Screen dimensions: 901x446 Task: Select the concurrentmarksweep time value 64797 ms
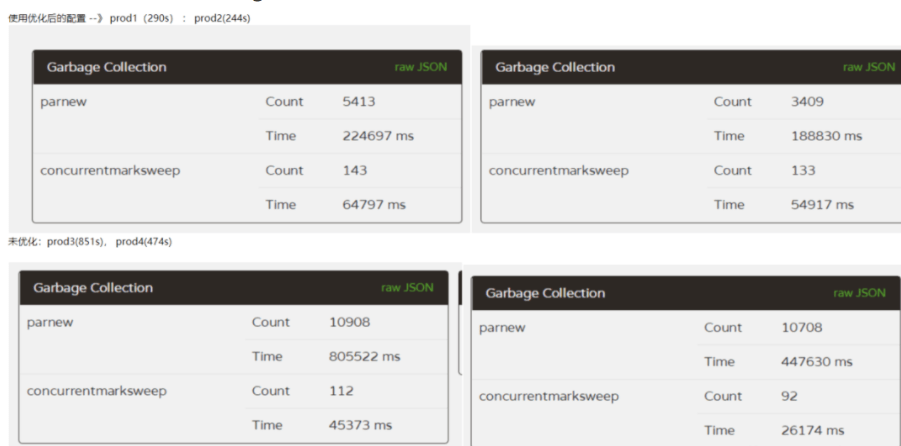[371, 204]
